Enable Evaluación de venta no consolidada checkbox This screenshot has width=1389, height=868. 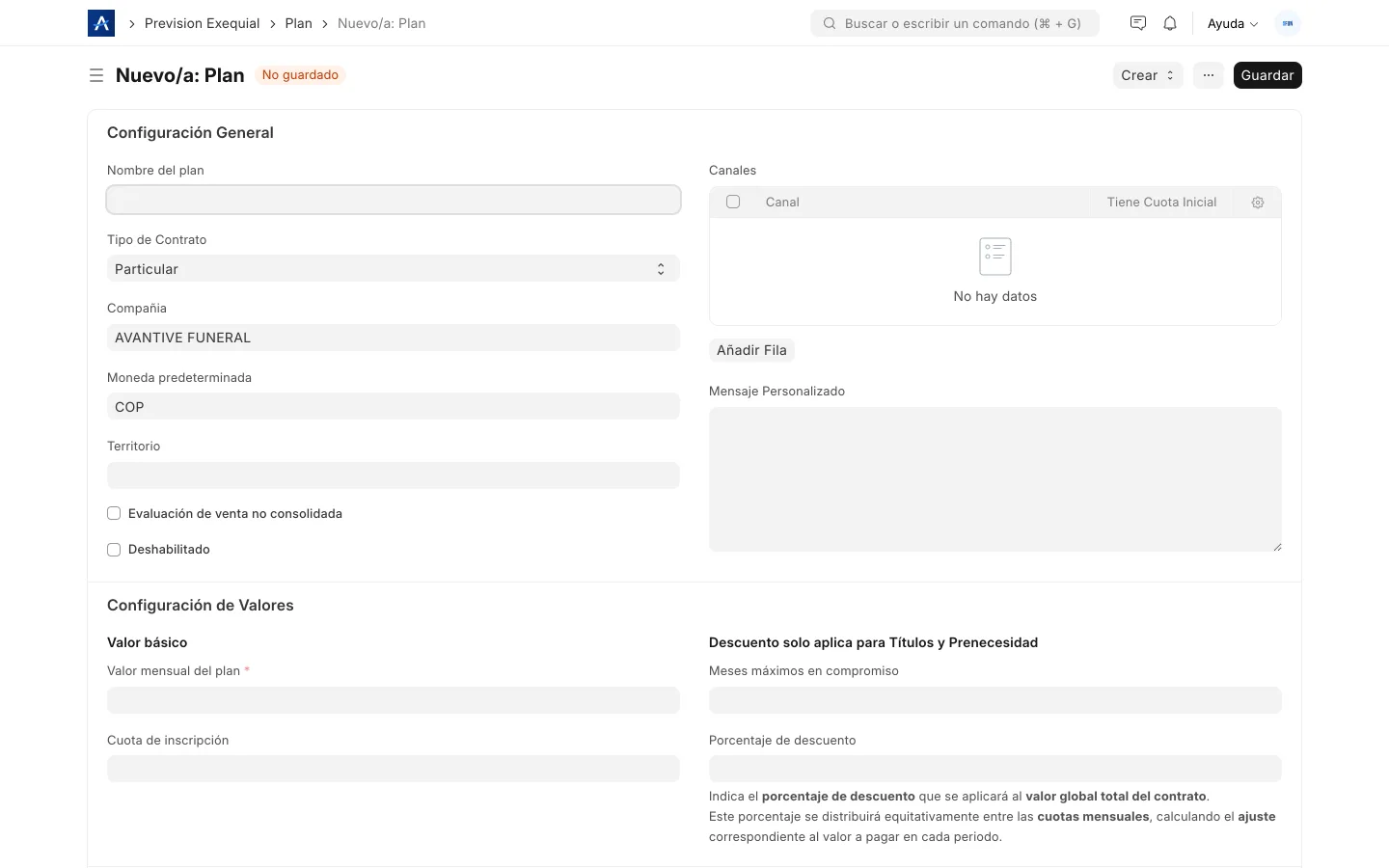click(x=114, y=514)
